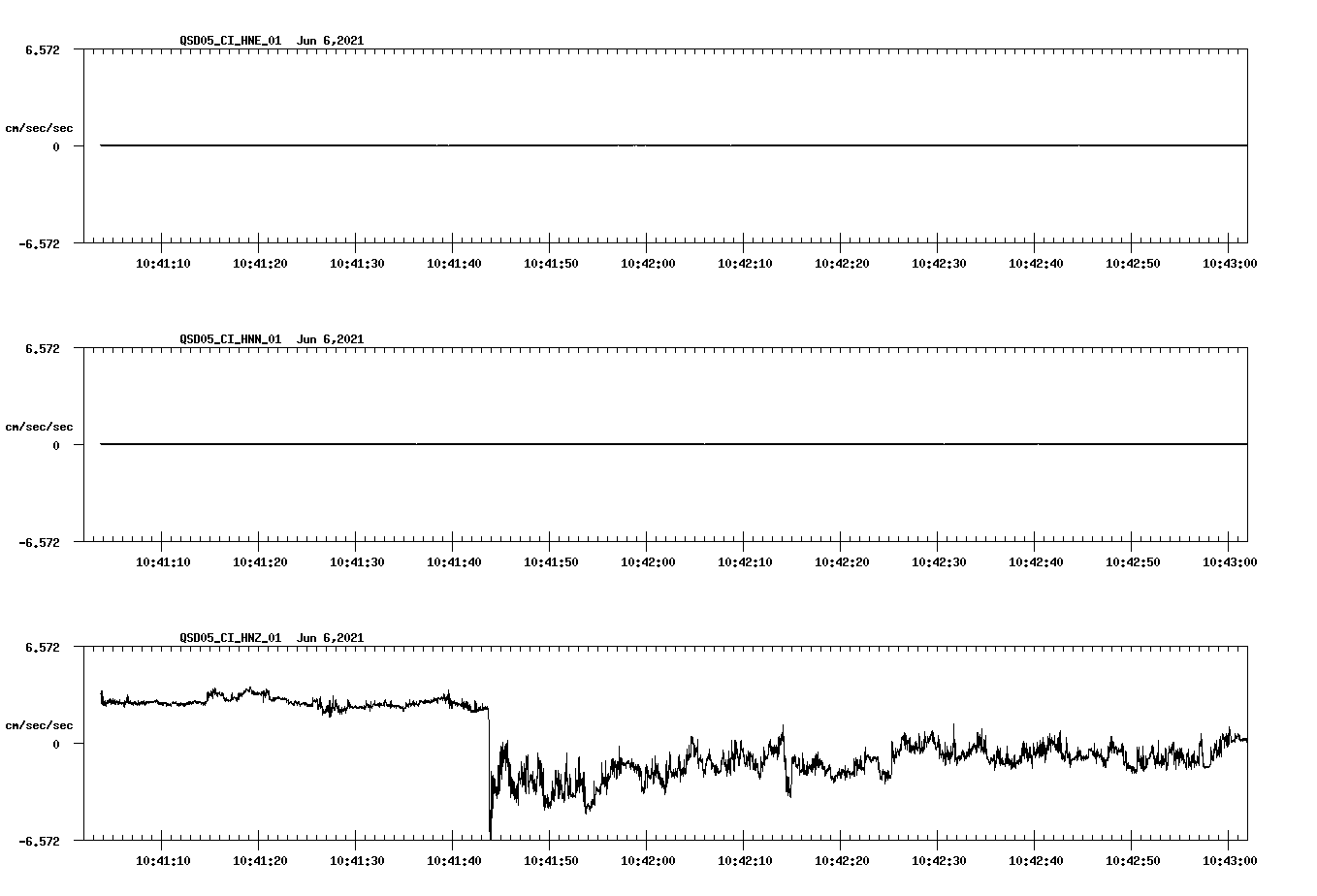
Task: Select the 6.572 upper limit on HNZ axis
Action: 42,647
